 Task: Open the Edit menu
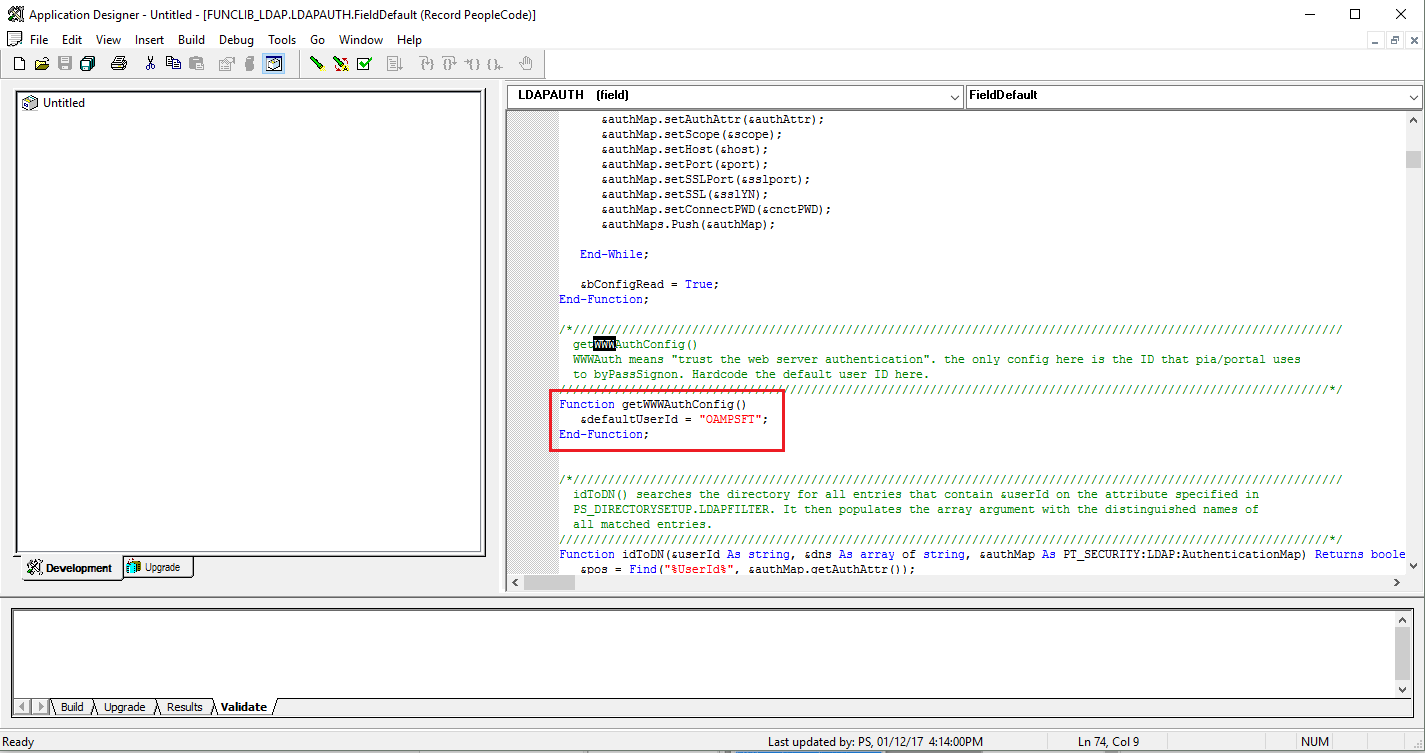coord(72,40)
